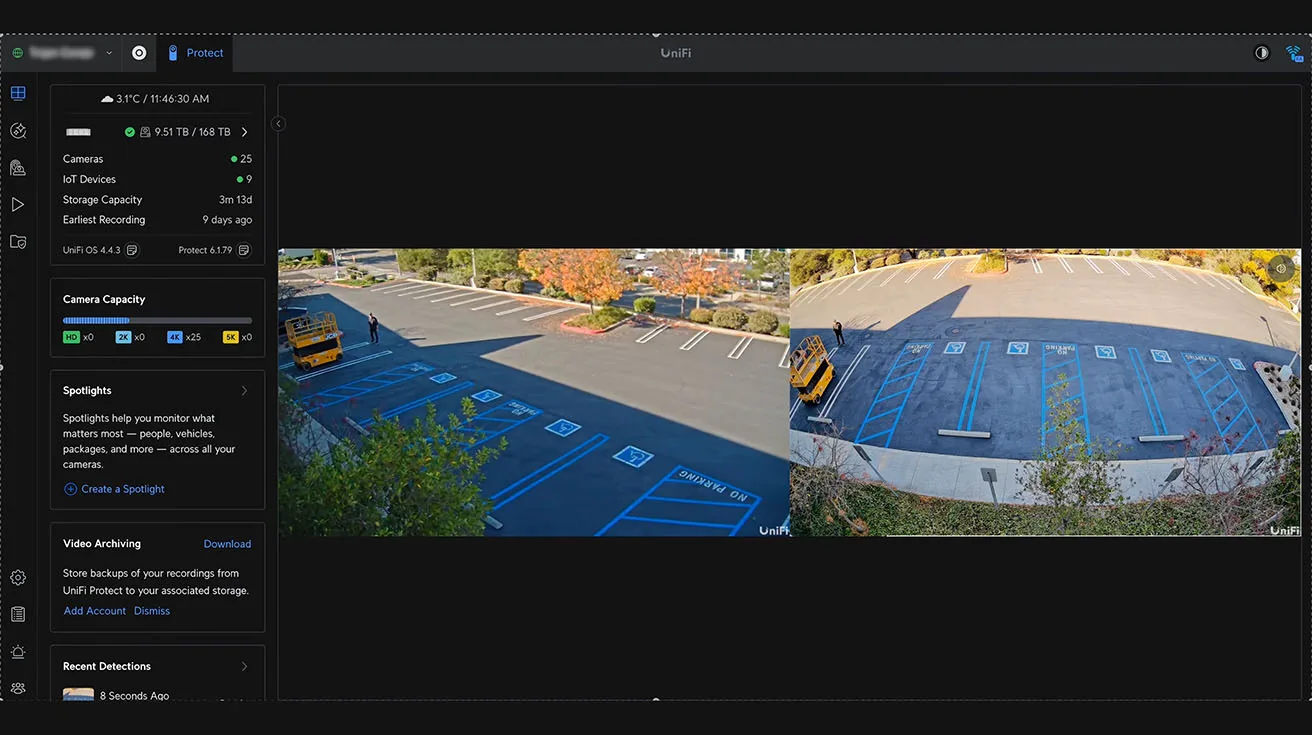The image size is (1312, 735).
Task: Click the WiFi devices icon at top right
Action: click(1294, 53)
